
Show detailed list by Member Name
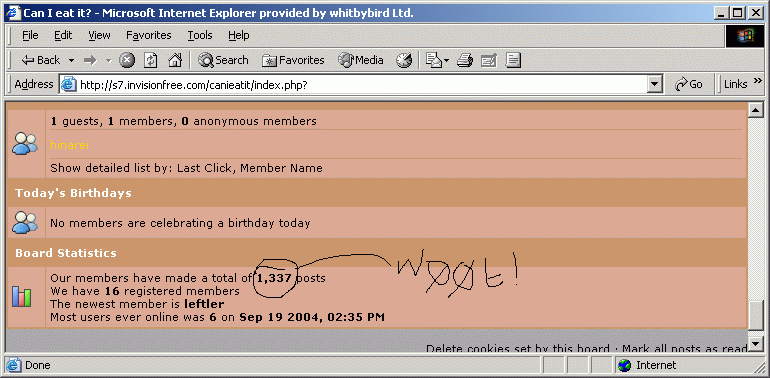tap(281, 168)
